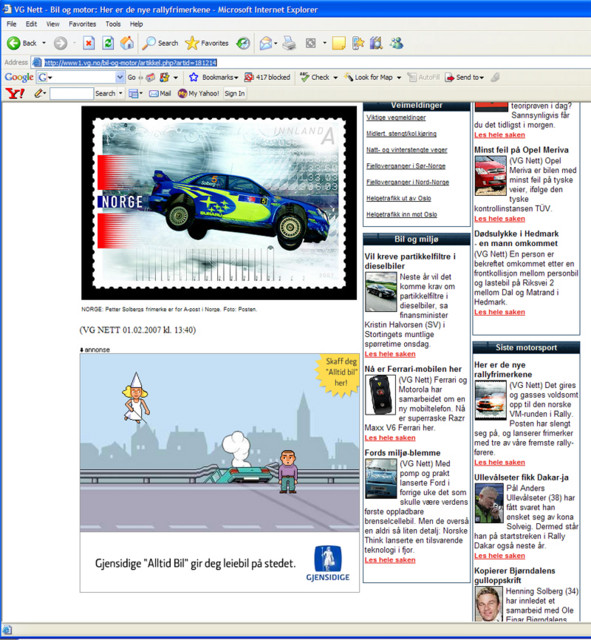Click the Yahoo toolbar search field
The height and width of the screenshot is (640, 591).
(71, 93)
